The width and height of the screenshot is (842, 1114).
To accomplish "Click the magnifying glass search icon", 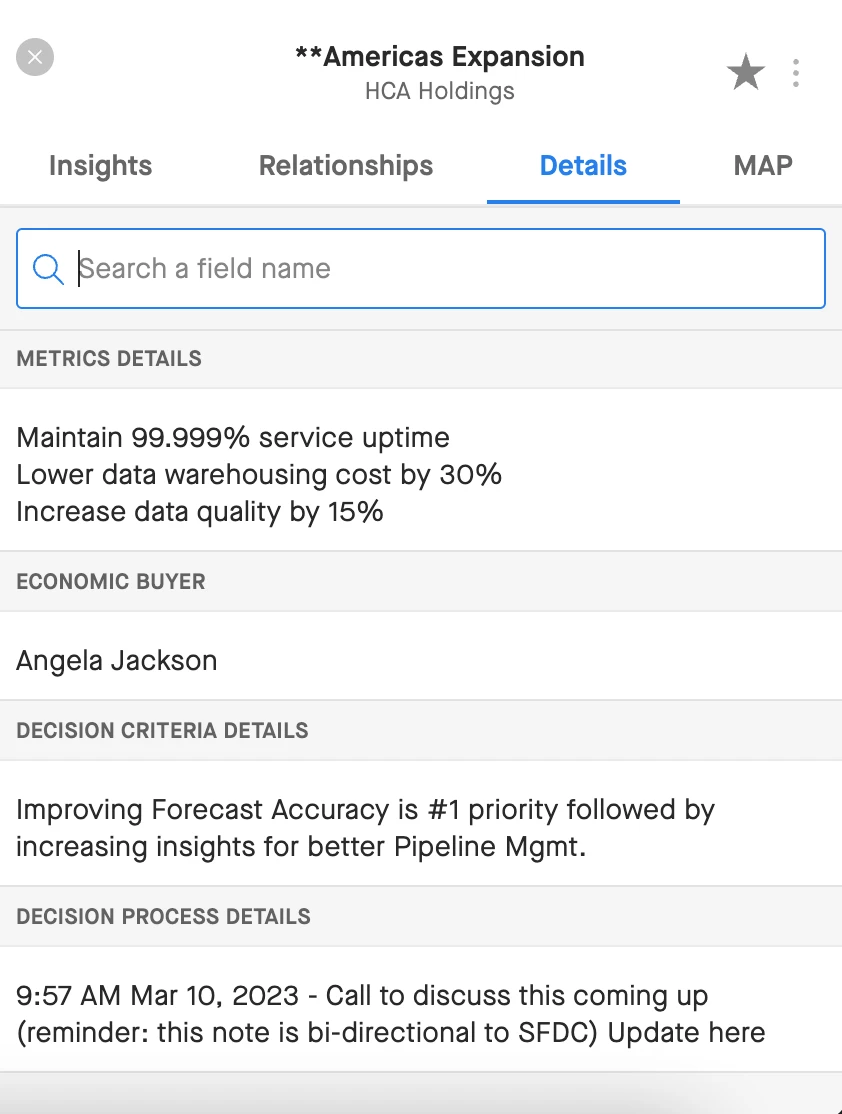I will coord(48,269).
